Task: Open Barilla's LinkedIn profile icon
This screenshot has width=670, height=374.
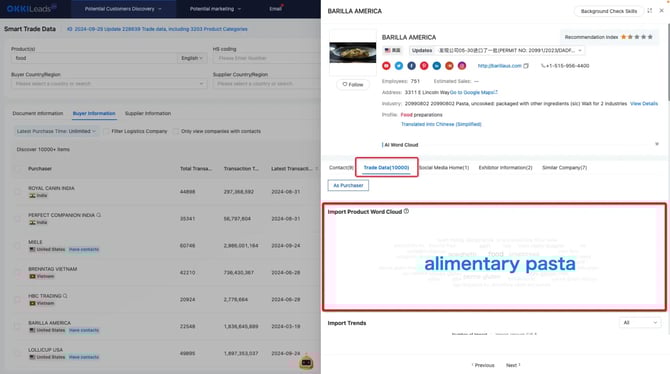Action: (437, 66)
